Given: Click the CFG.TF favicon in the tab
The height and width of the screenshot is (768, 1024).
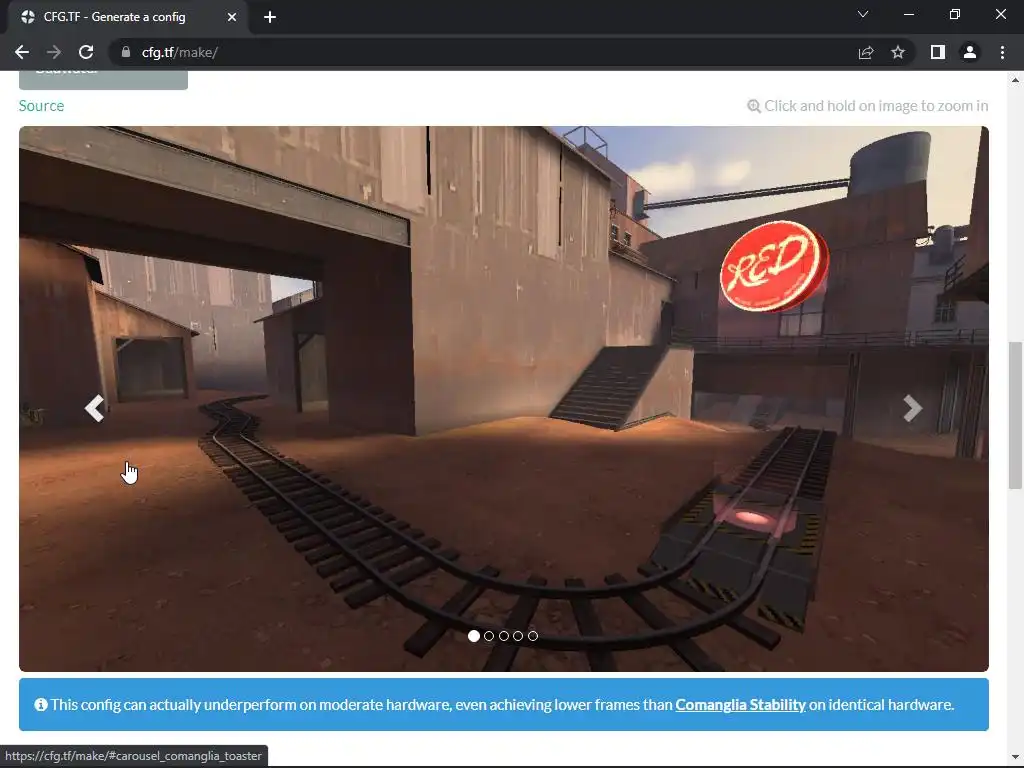Looking at the screenshot, I should pyautogui.click(x=27, y=17).
